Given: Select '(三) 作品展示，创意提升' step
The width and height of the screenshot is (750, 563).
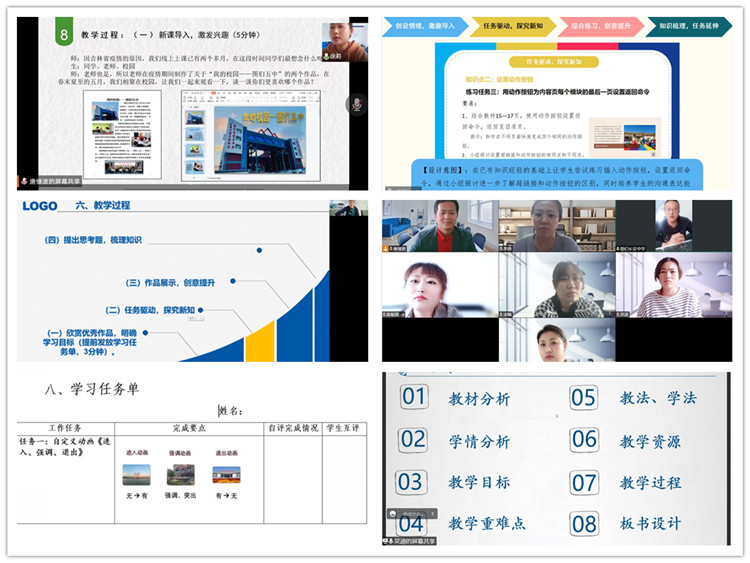Looking at the screenshot, I should (170, 283).
